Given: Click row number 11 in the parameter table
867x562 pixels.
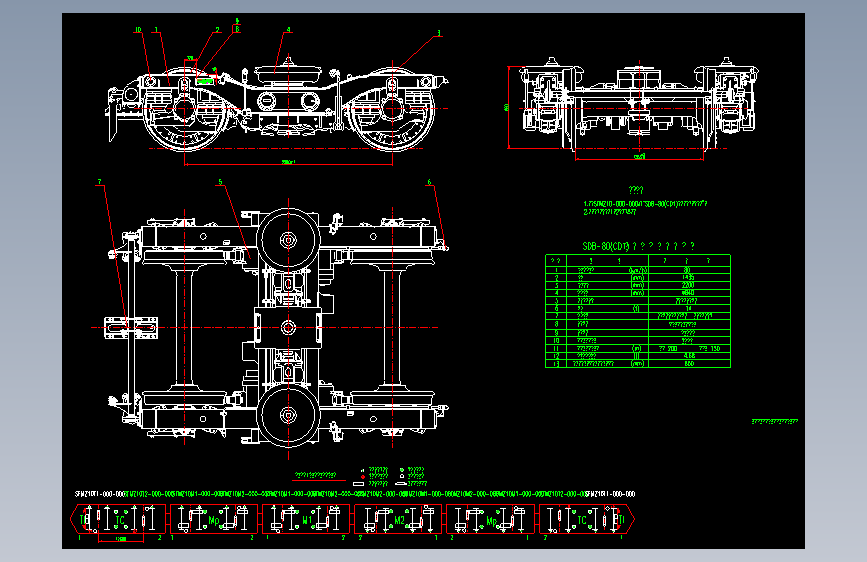Looking at the screenshot, I should coord(556,348).
